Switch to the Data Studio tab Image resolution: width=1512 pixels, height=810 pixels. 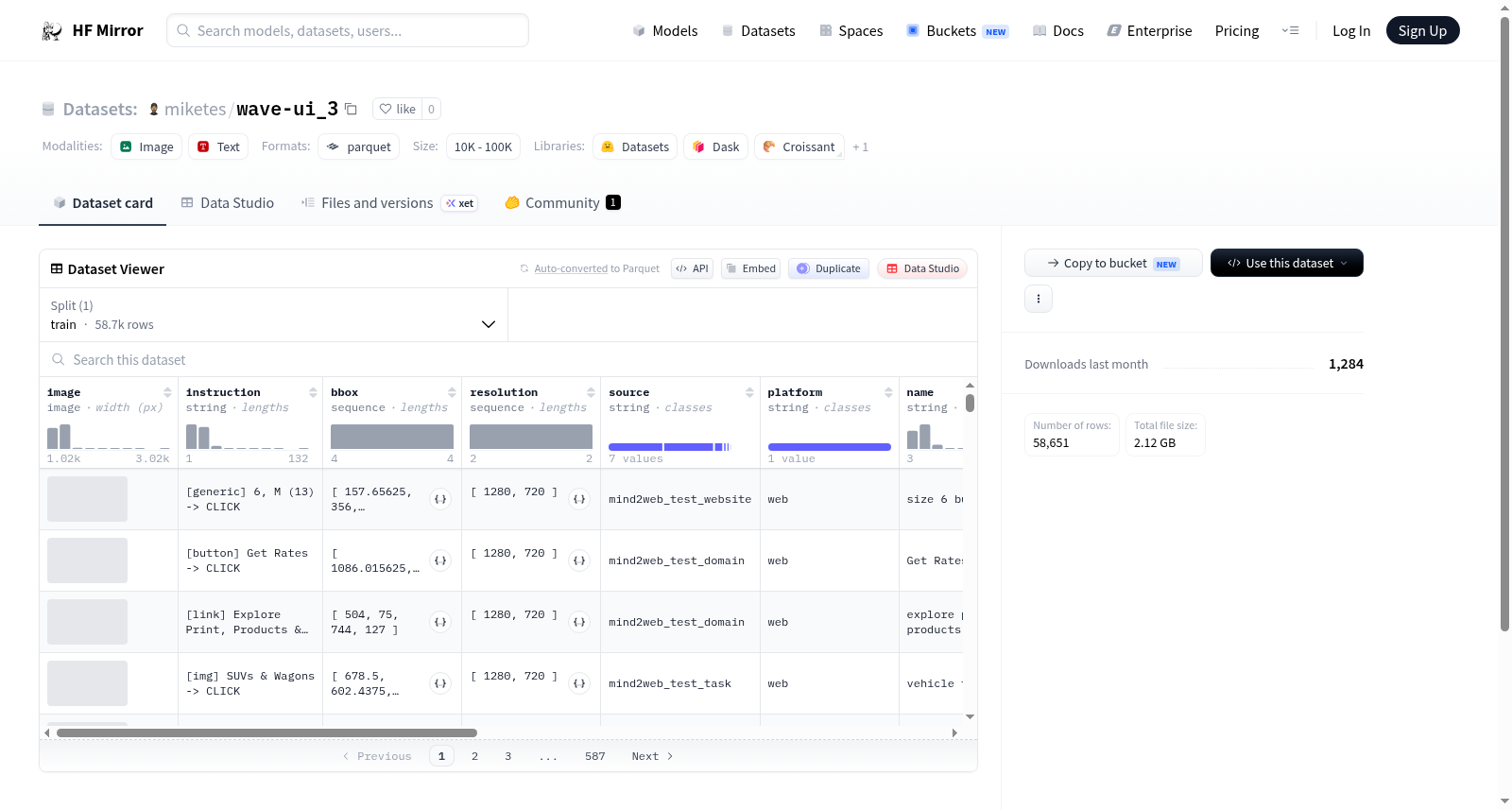(228, 203)
